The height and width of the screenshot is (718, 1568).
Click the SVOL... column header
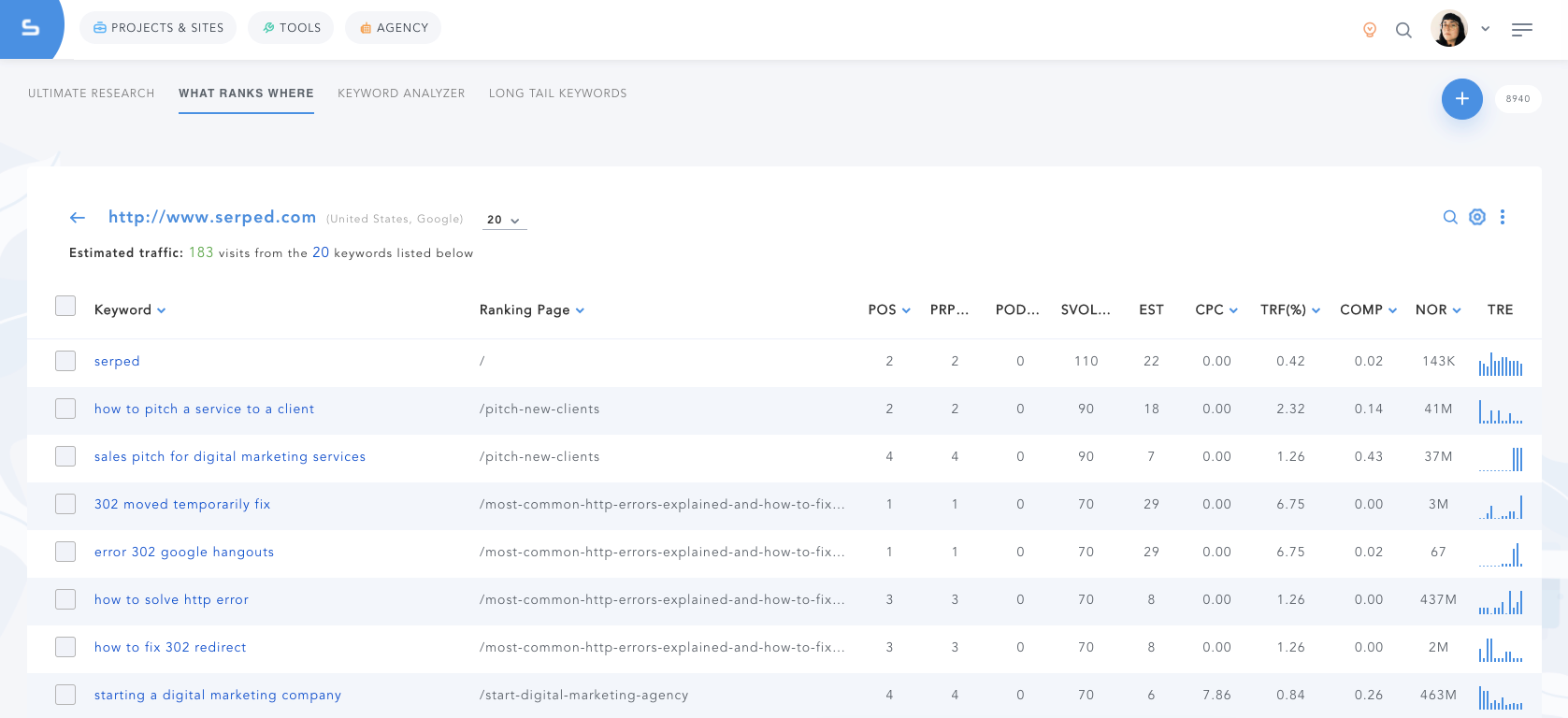coord(1086,310)
